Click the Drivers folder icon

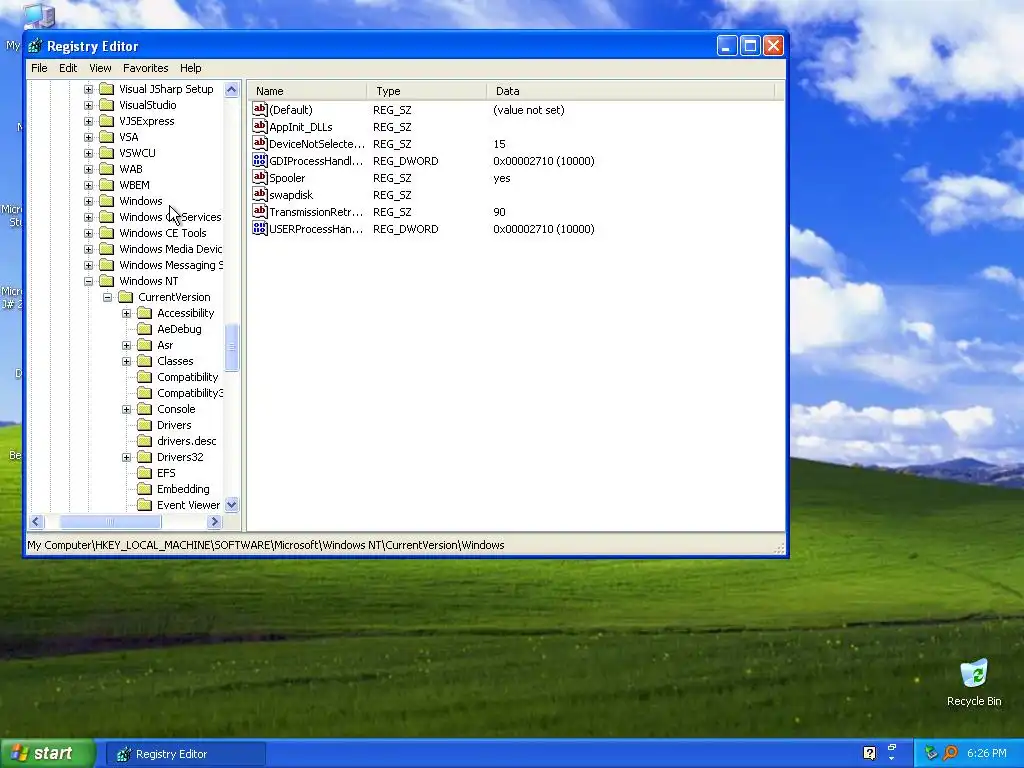click(144, 424)
